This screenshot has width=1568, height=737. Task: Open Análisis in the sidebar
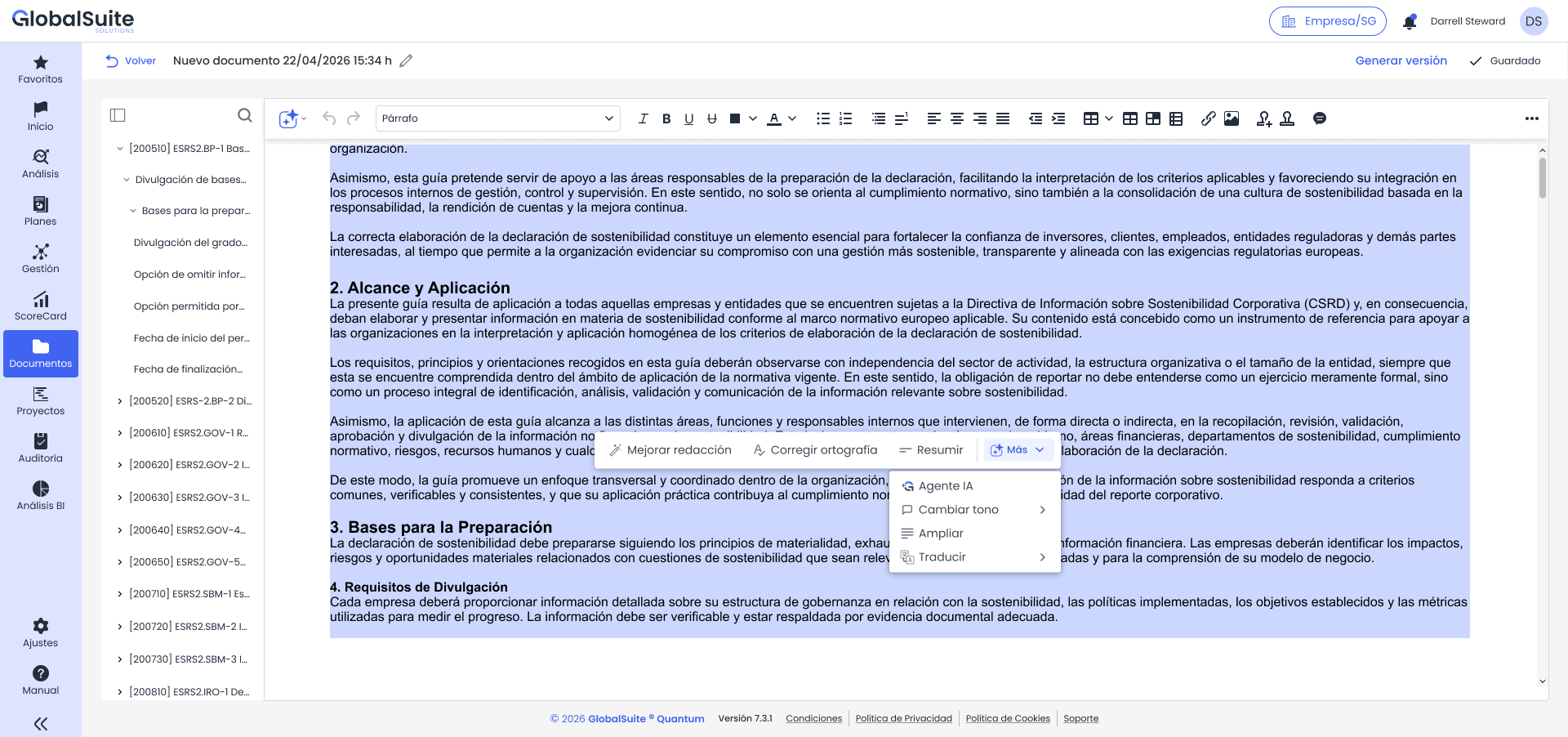(41, 164)
